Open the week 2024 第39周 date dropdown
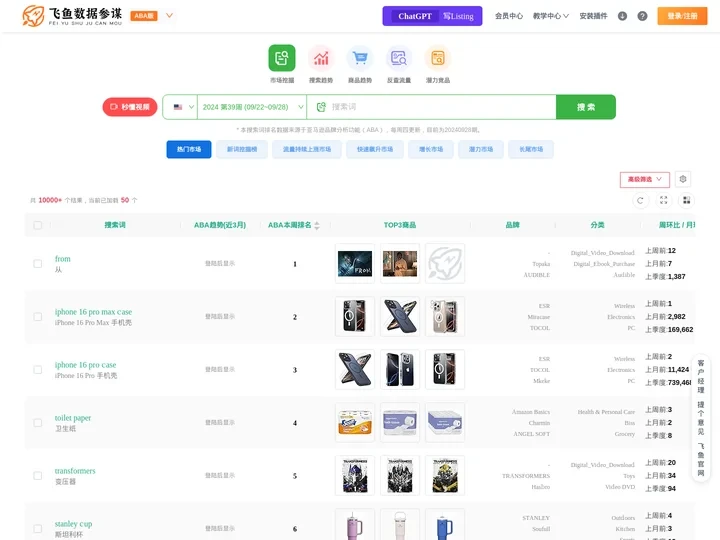Image resolution: width=720 pixels, height=540 pixels. (252, 107)
